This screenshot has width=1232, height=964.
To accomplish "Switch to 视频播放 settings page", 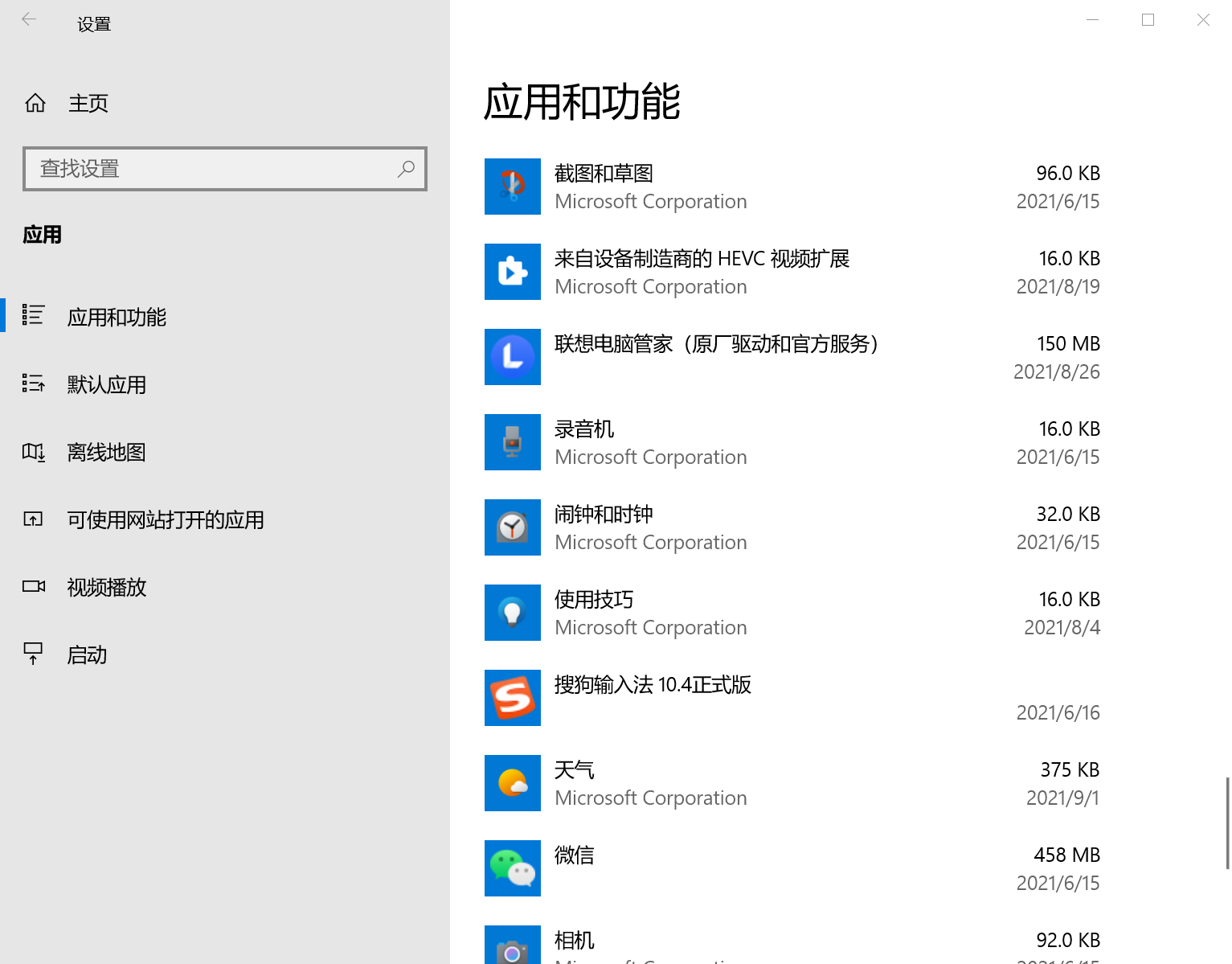I will [x=106, y=588].
